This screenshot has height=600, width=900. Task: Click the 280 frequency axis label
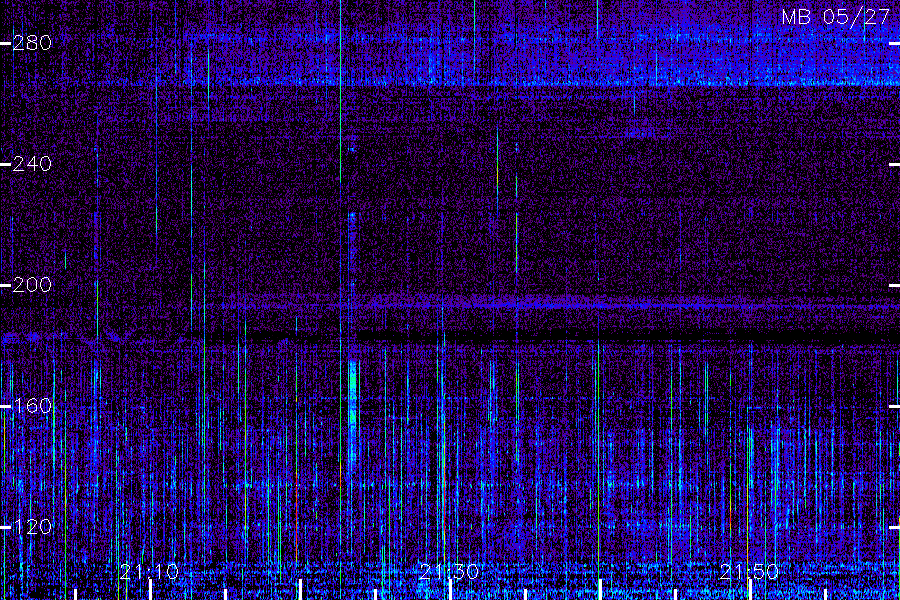(x=32, y=43)
